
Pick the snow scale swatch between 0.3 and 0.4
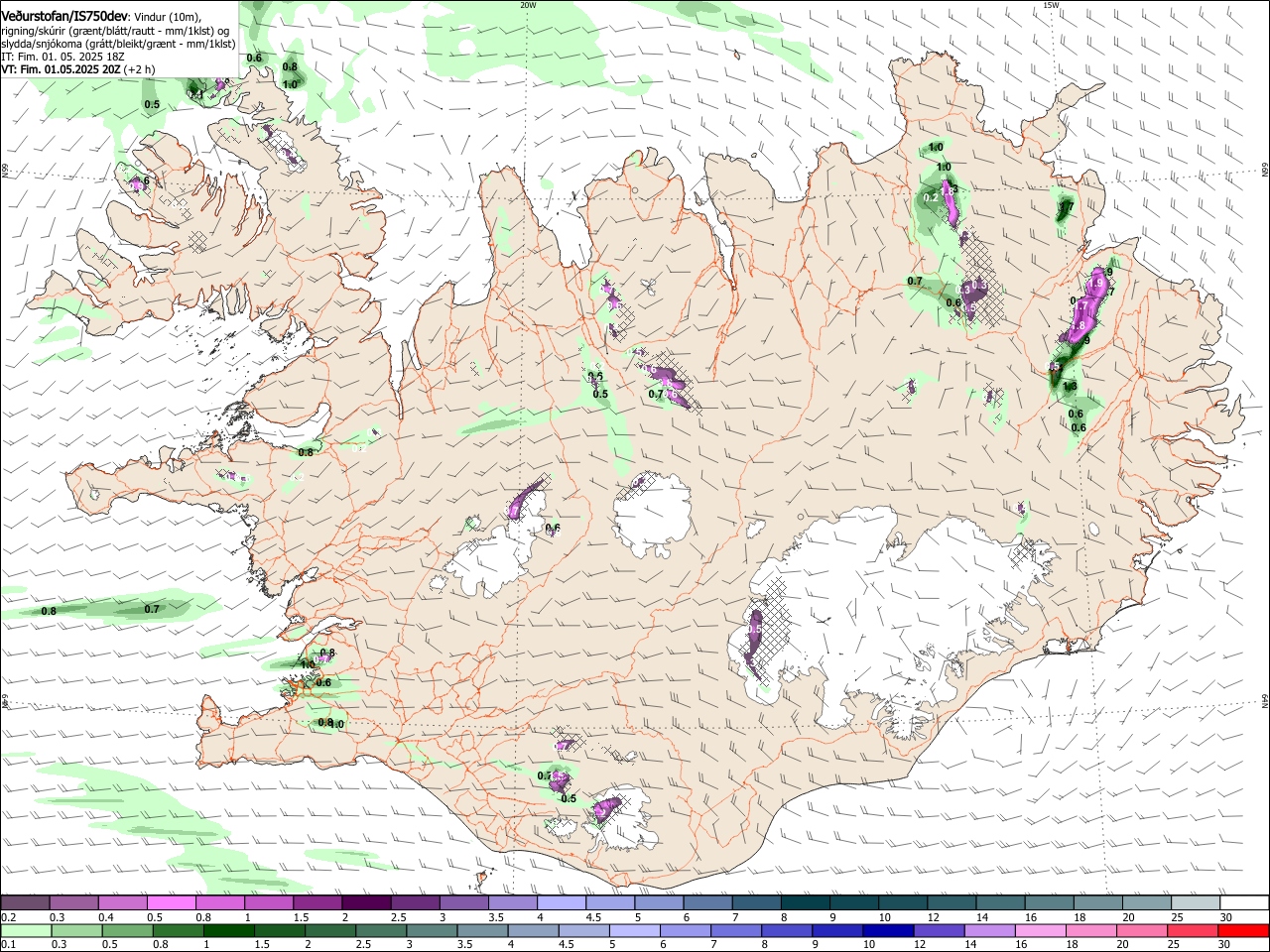pyautogui.click(x=74, y=902)
